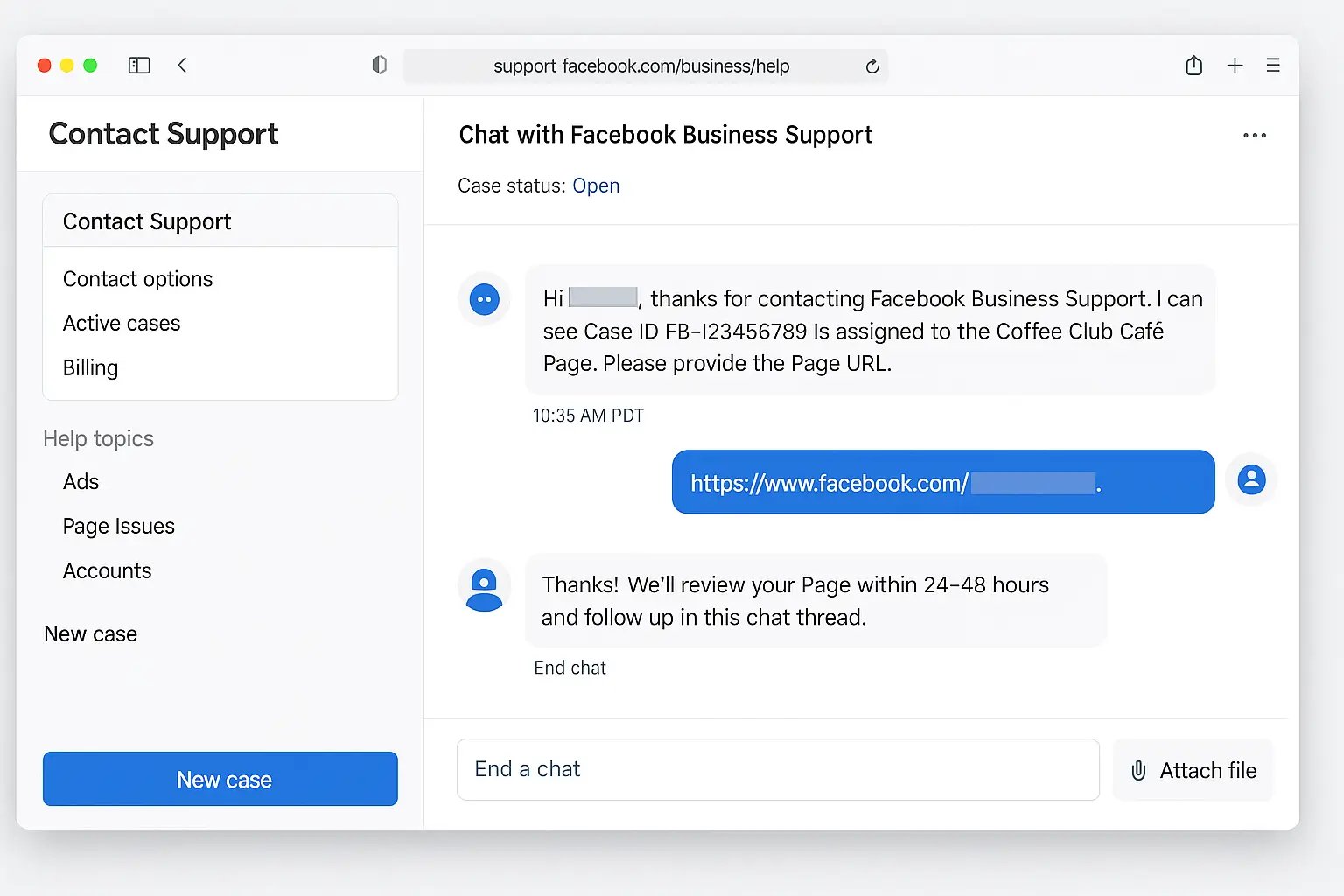
Task: Click the browser address bar
Action: pyautogui.click(x=646, y=66)
